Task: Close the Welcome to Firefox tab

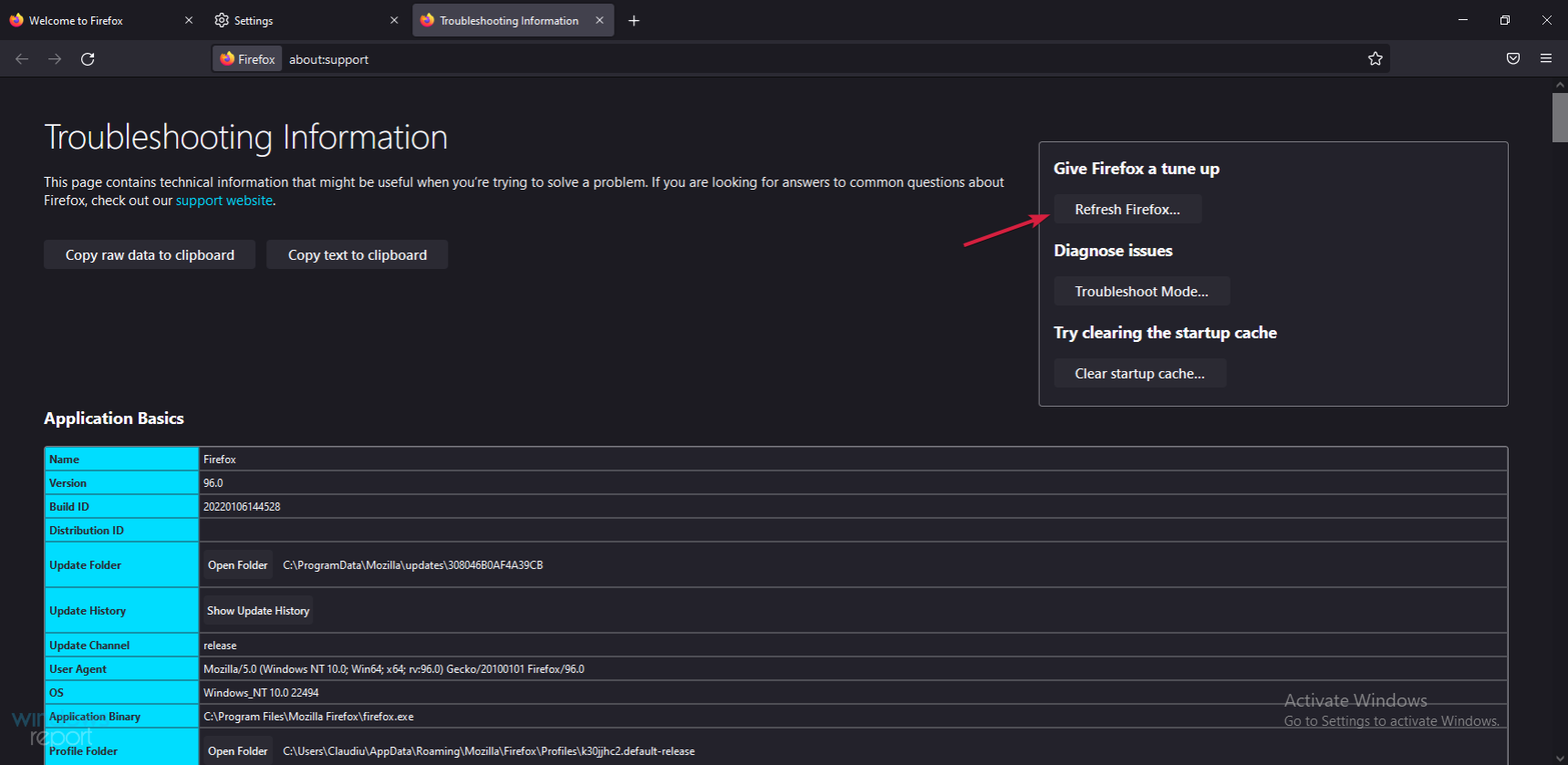Action: tap(189, 20)
